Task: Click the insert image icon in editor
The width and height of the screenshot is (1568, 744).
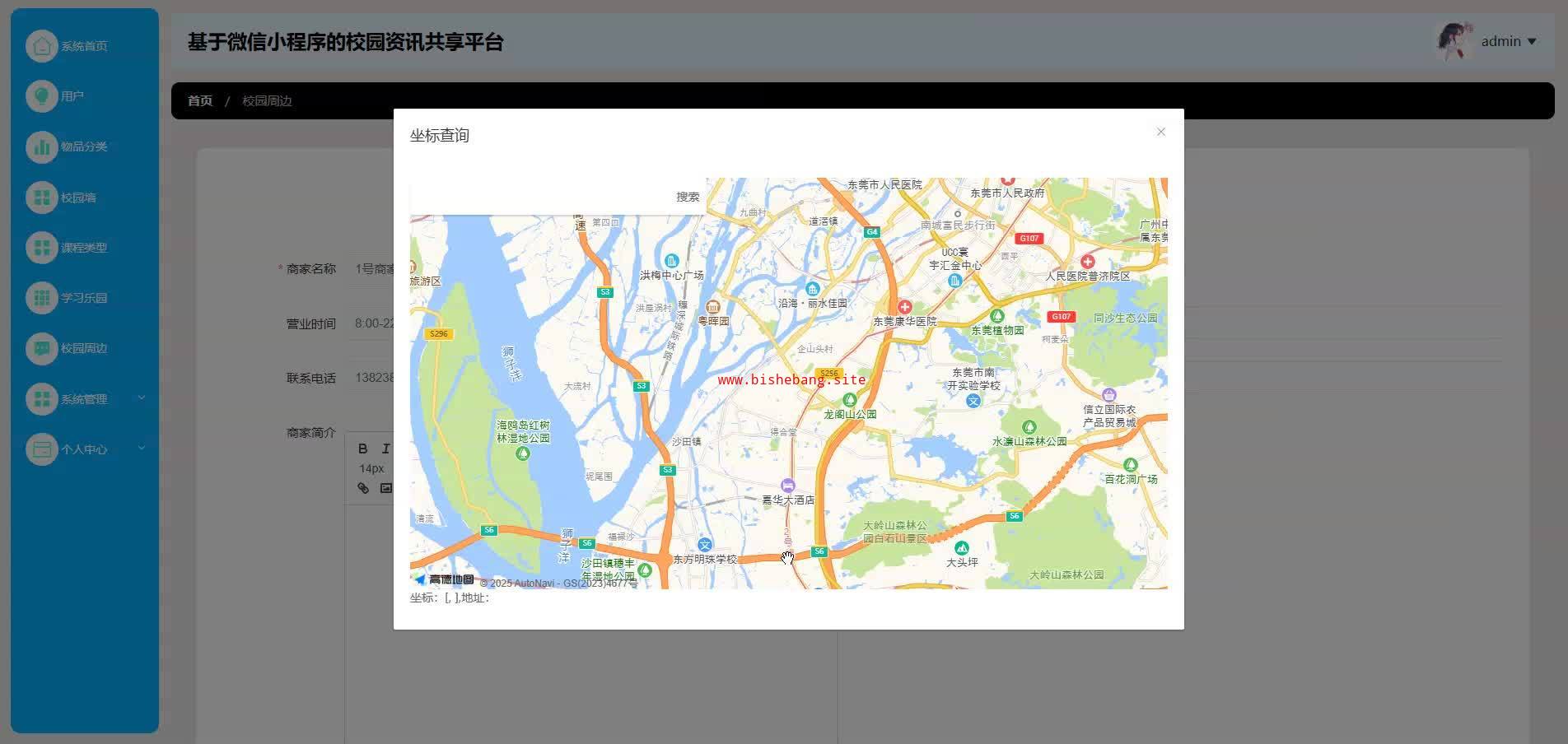Action: tap(385, 488)
